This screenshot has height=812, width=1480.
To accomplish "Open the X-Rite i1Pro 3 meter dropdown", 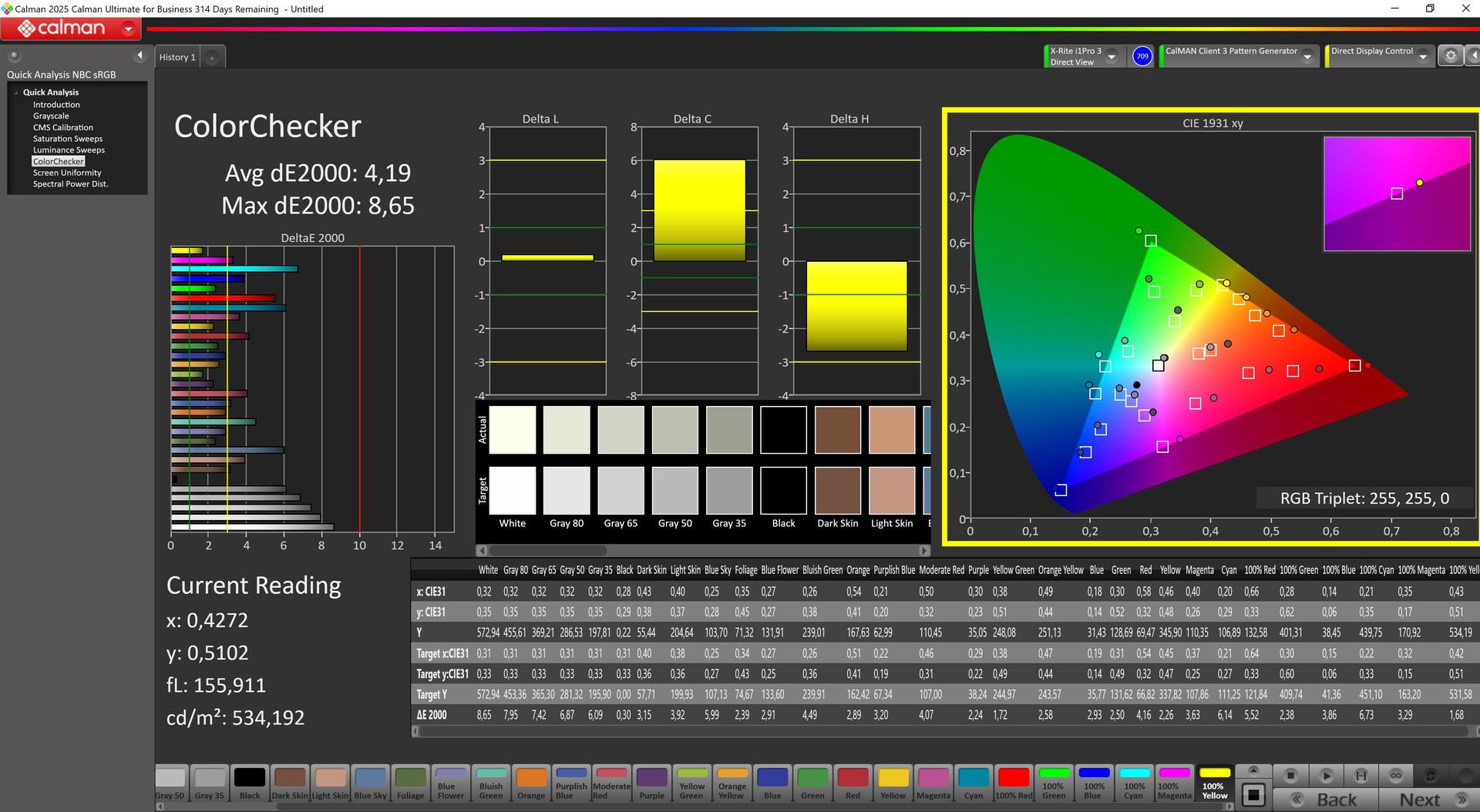I will pyautogui.click(x=1112, y=57).
